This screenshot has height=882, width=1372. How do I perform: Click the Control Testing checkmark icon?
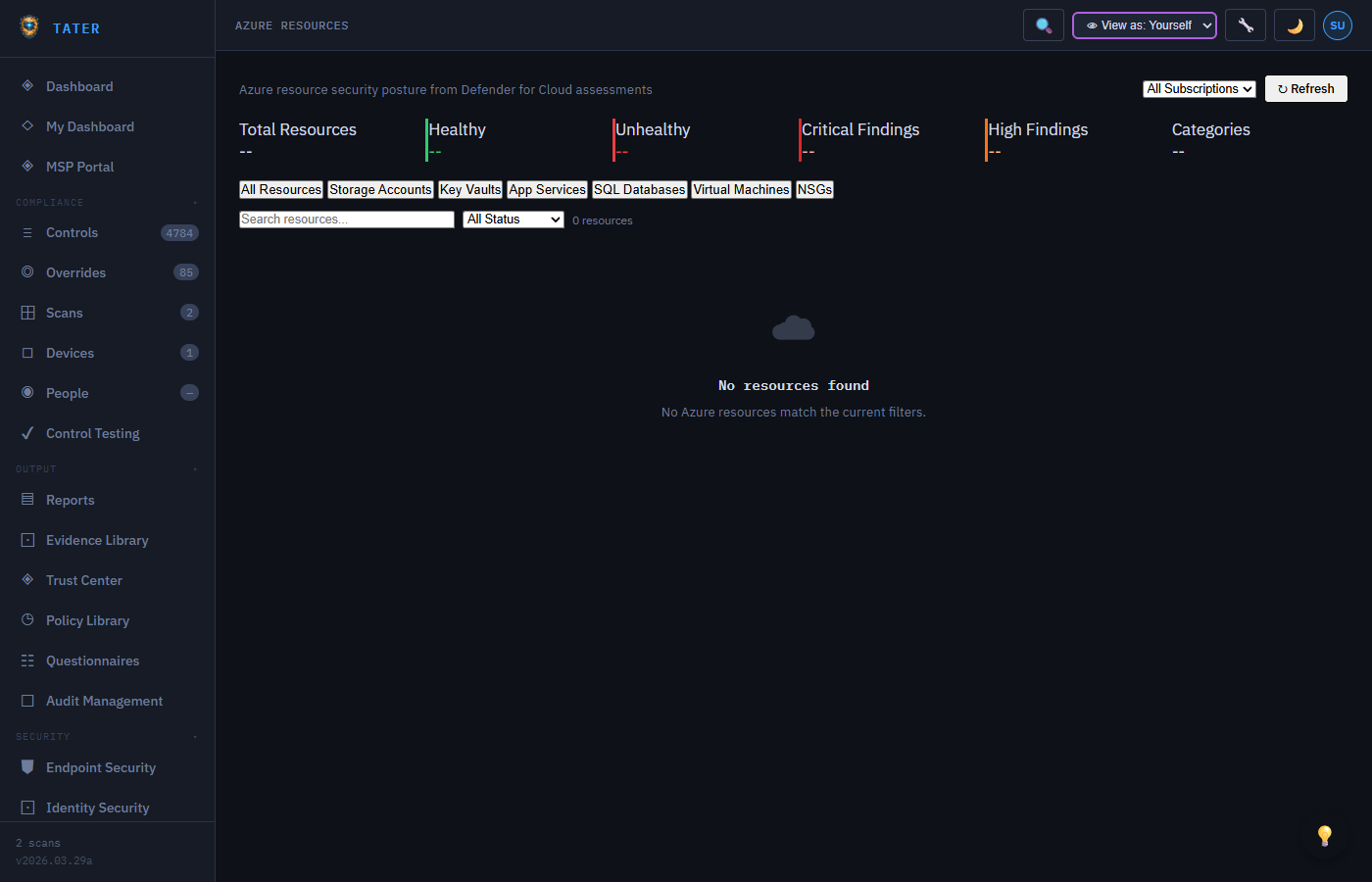(x=27, y=433)
